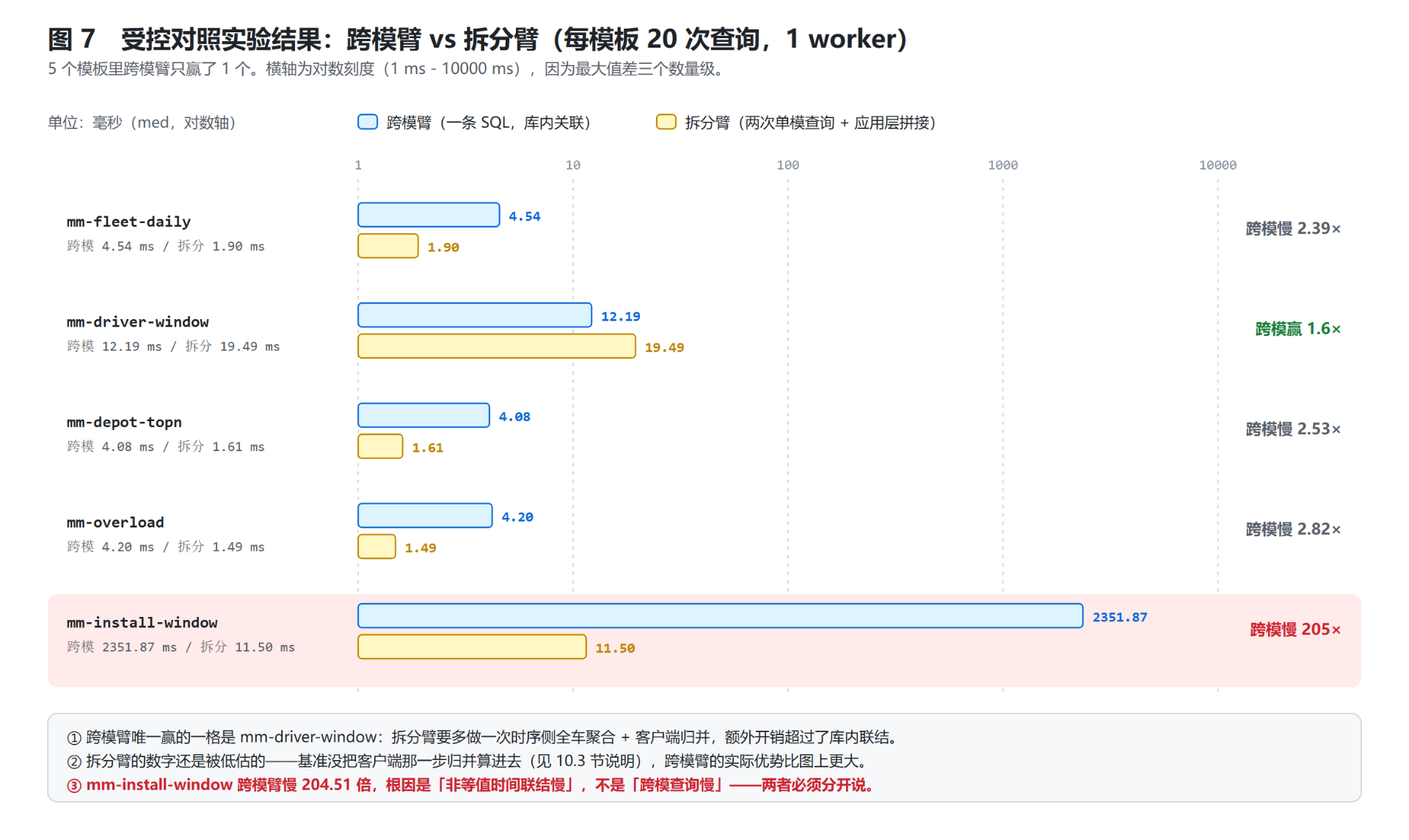Screen dimensions: 1409x840
Task: Click the 2351.87 value label
Action: coord(1120,617)
